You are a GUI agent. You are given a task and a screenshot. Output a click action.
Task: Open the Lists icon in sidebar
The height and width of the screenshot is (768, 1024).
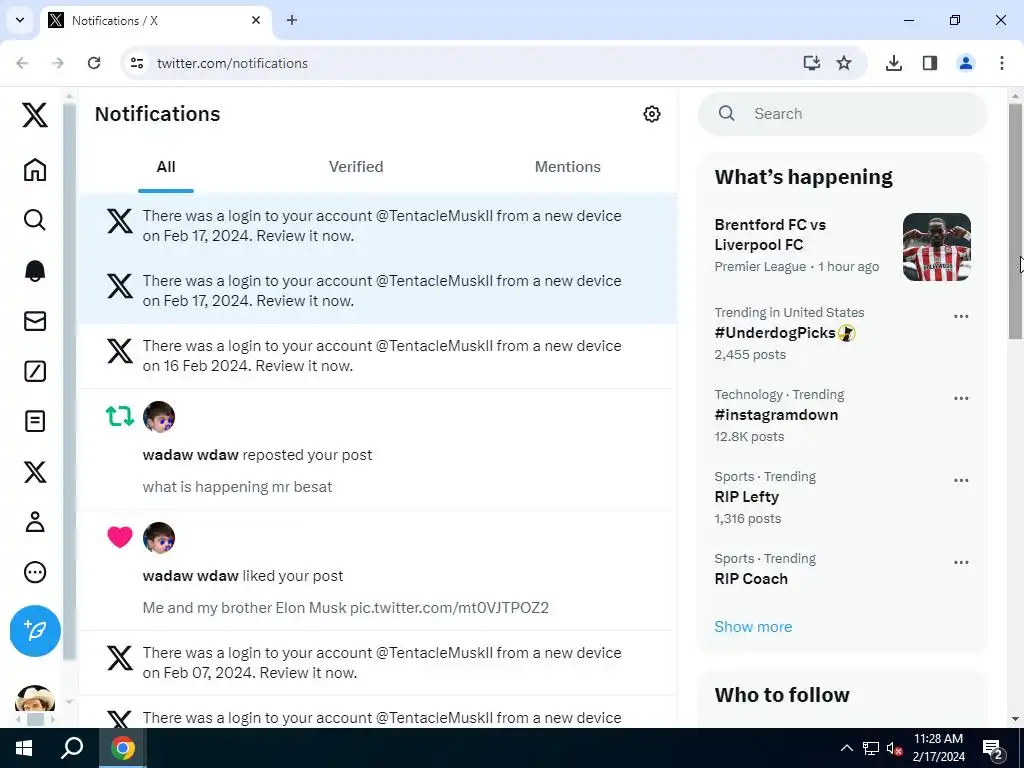click(35, 421)
